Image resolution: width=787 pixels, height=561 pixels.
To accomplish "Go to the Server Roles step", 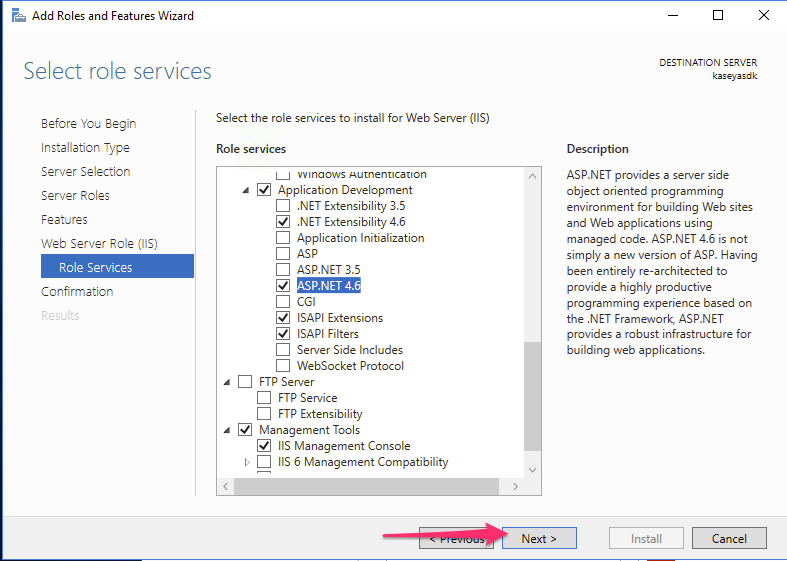I will 75,195.
